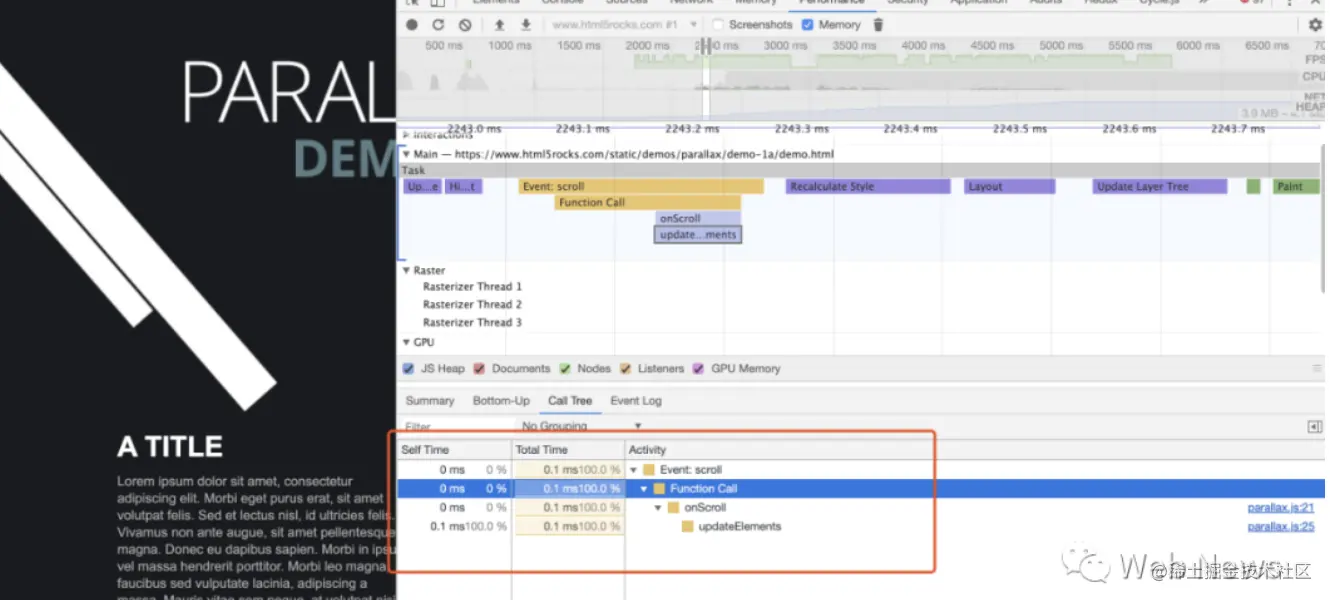The image size is (1330, 600).
Task: Toggle the GPU Memory checkbox
Action: (698, 369)
